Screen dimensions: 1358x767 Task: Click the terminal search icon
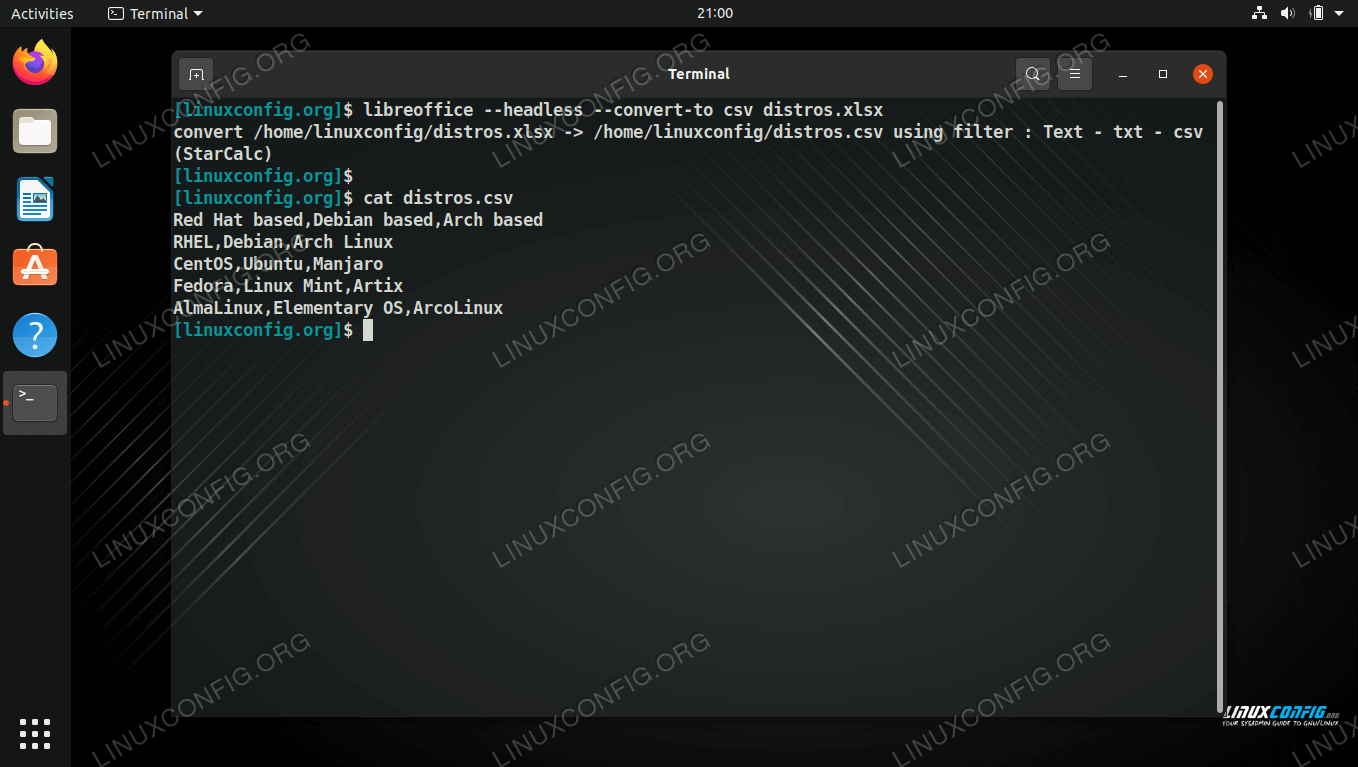(1033, 74)
